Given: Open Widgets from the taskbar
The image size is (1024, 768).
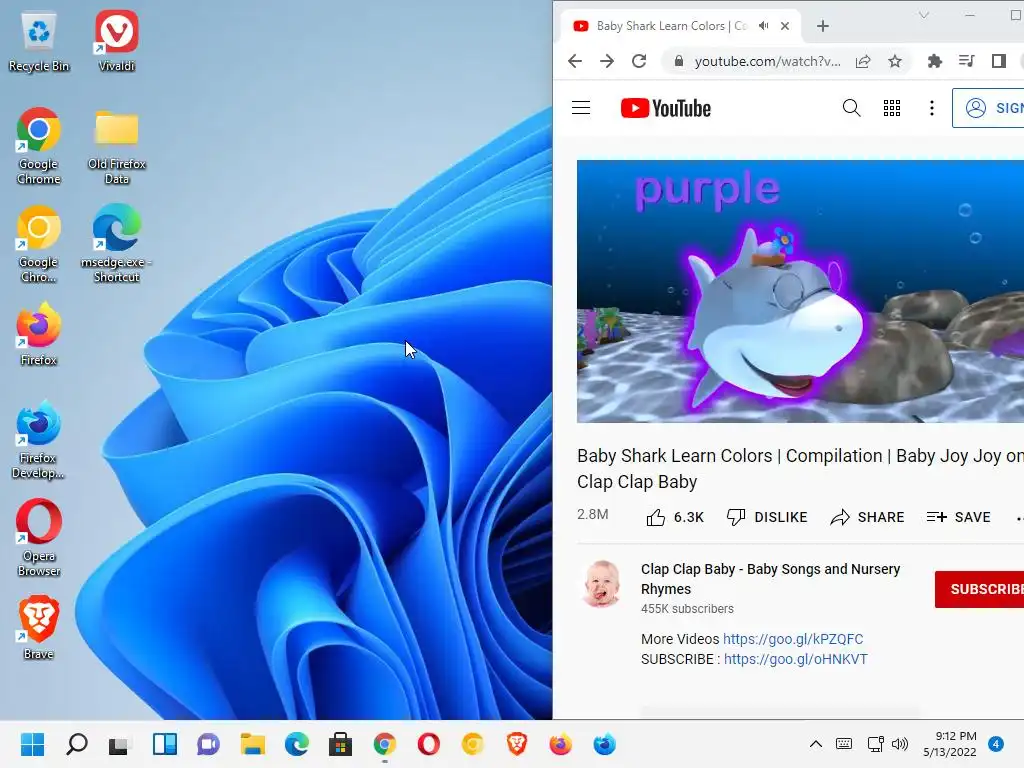Looking at the screenshot, I should 165,744.
